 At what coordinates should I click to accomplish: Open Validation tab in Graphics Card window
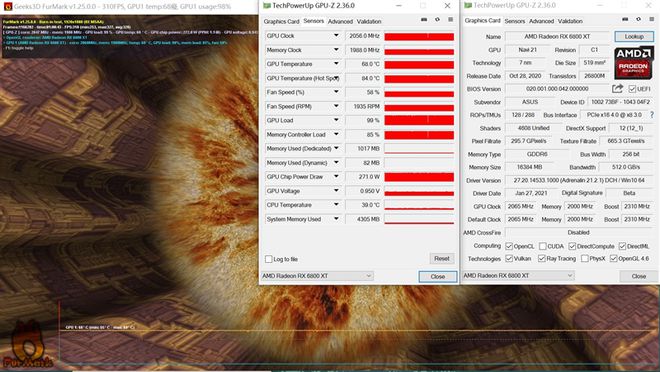pyautogui.click(x=570, y=21)
